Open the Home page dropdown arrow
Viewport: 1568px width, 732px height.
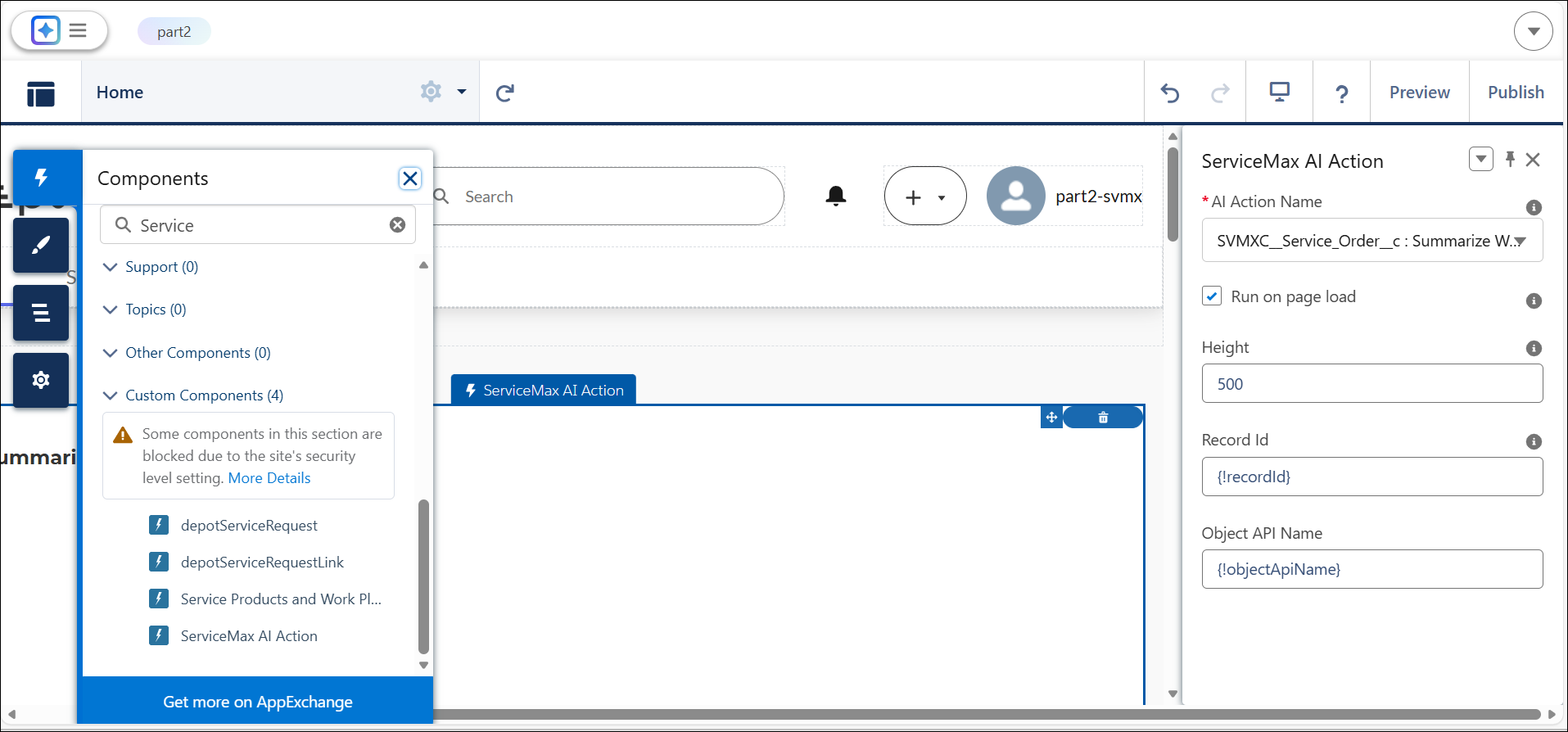[x=462, y=92]
